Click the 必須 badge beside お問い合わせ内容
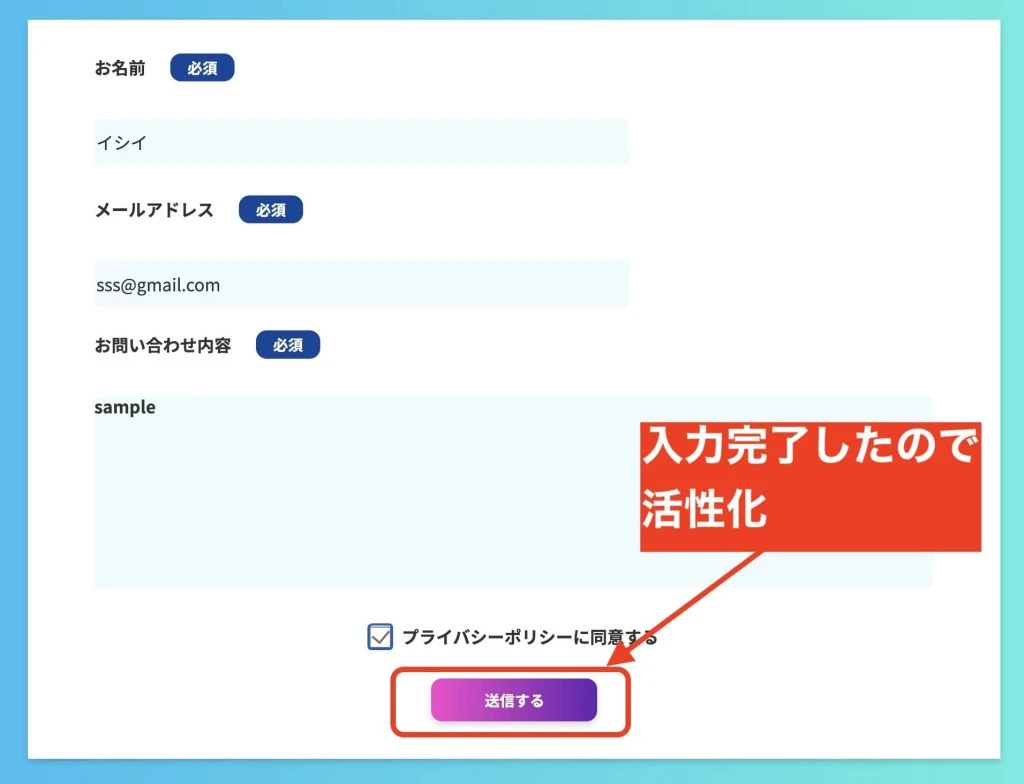This screenshot has height=784, width=1024. coord(288,345)
